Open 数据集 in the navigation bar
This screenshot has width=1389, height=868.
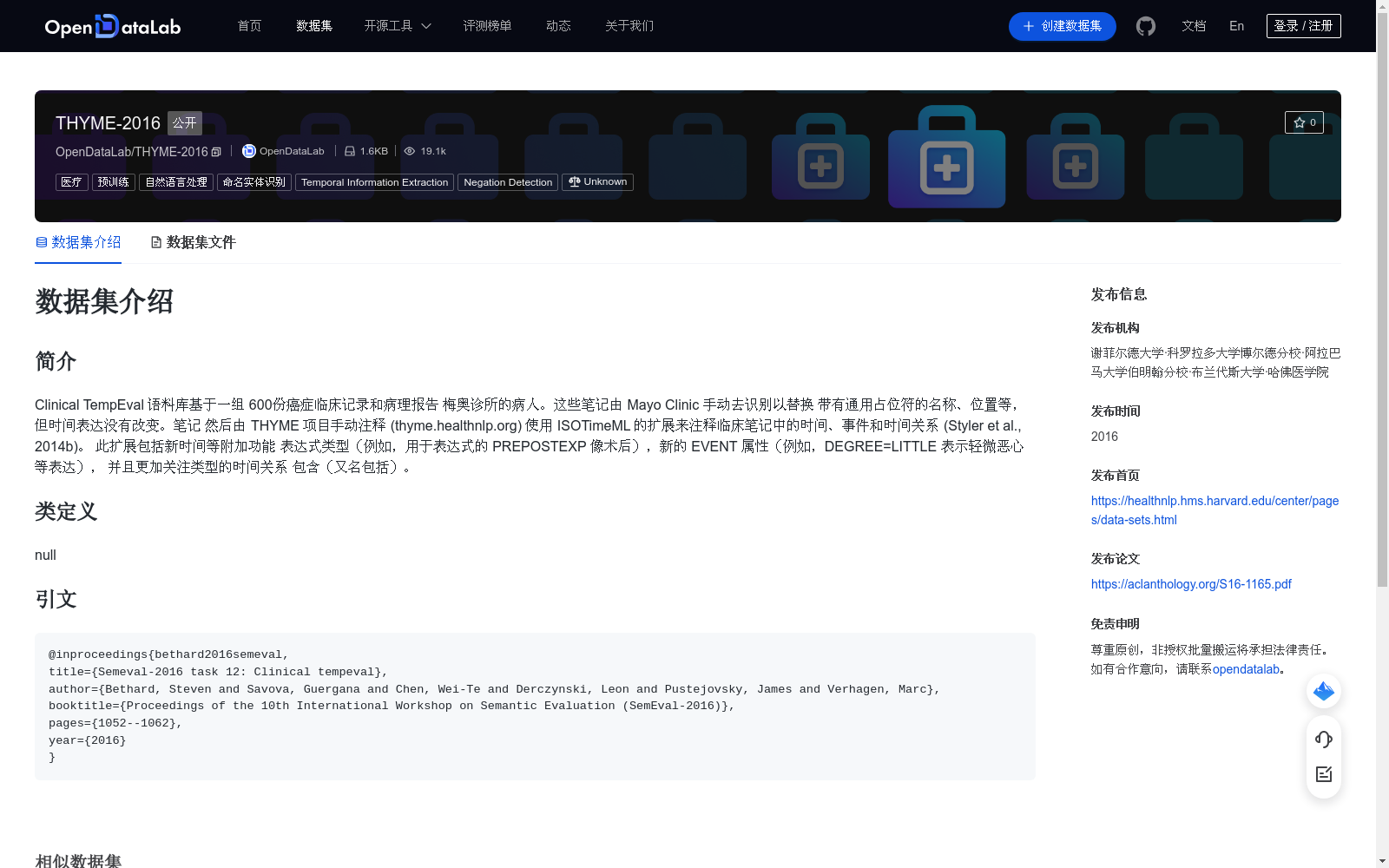(314, 26)
